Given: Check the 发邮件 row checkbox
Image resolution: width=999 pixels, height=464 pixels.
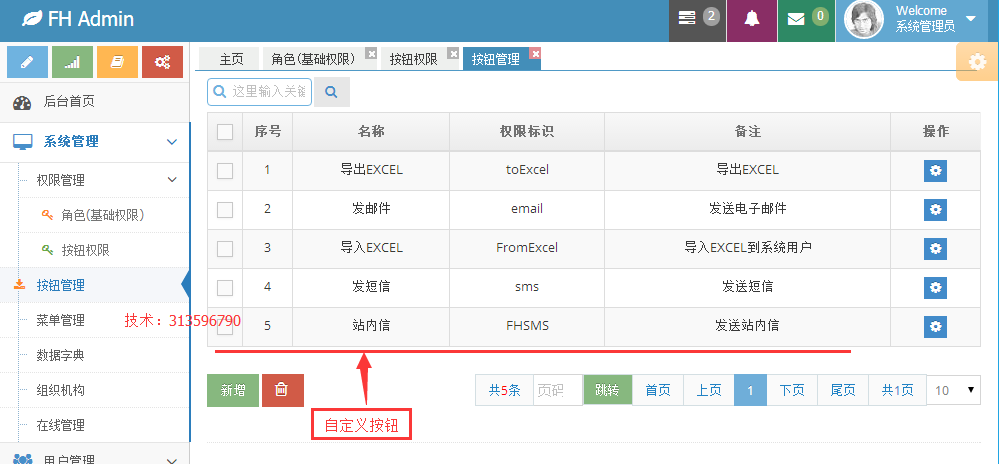Looking at the screenshot, I should [225, 210].
